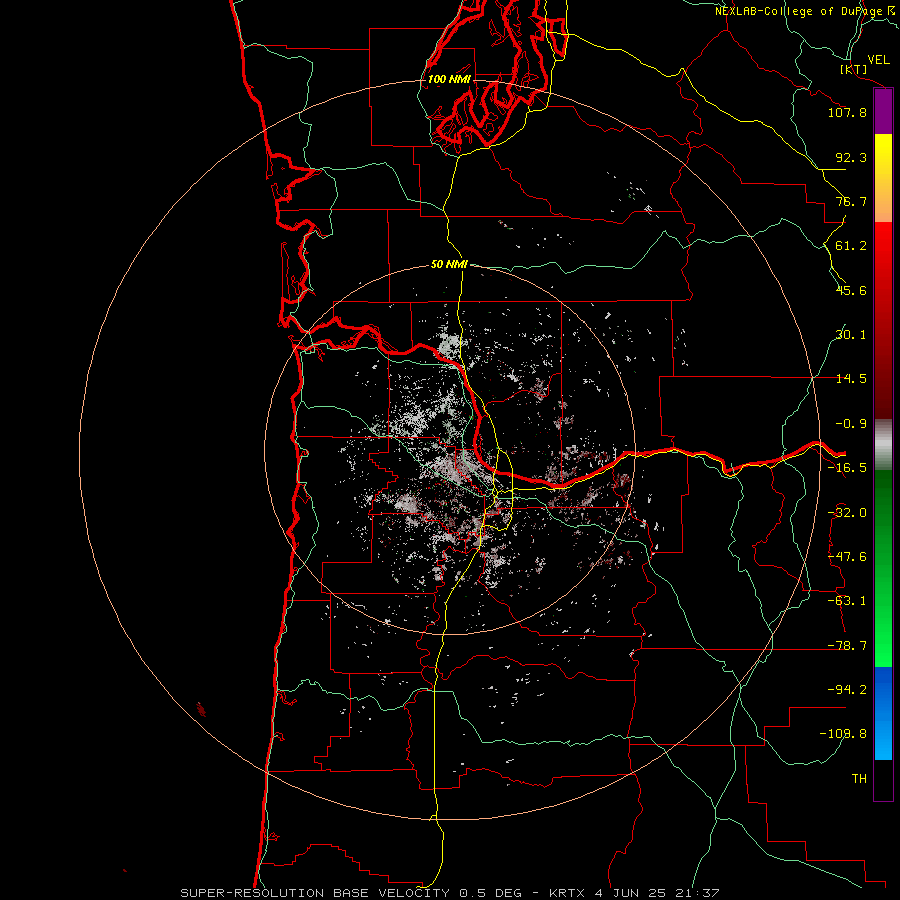Viewport: 900px width, 900px height.
Task: Click the -63.1 velocity scale value
Action: point(847,601)
